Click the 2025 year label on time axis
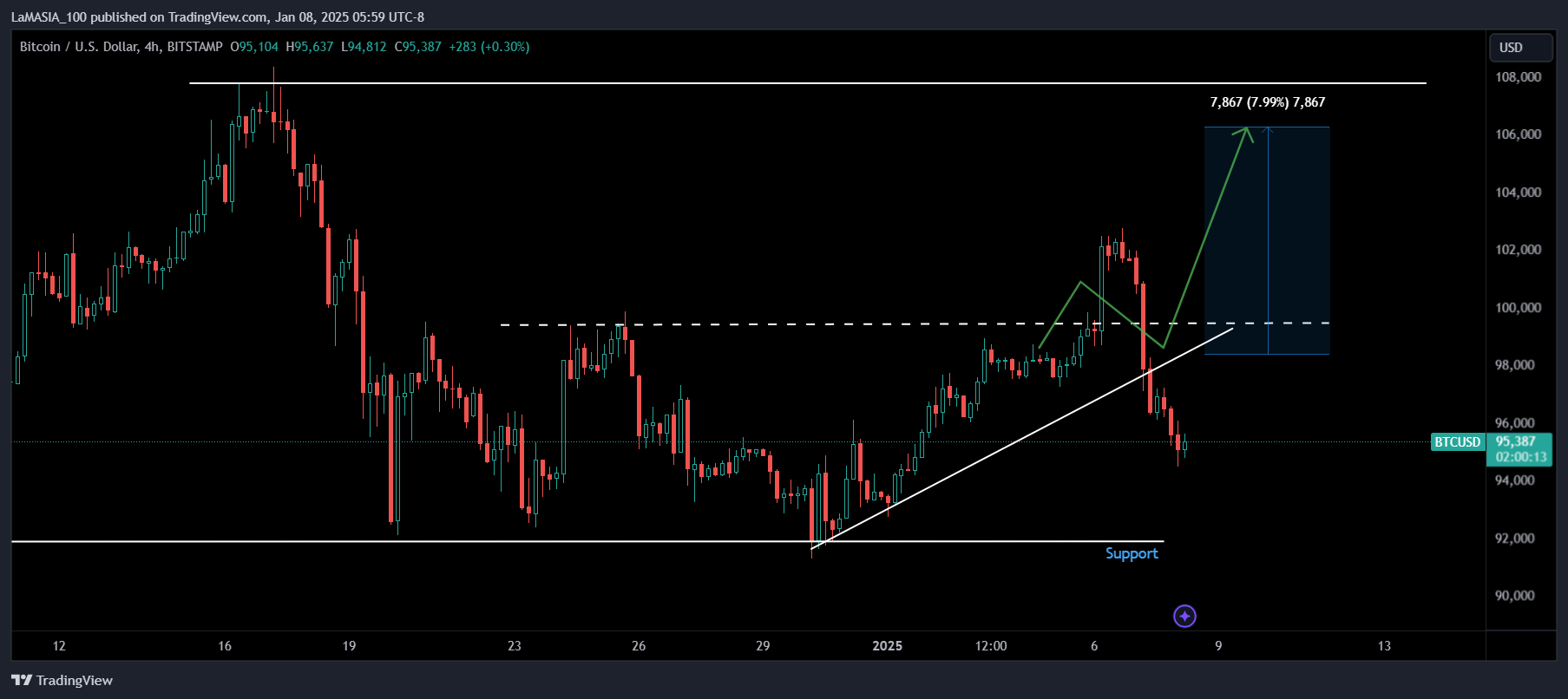The width and height of the screenshot is (1568, 699). 887,646
